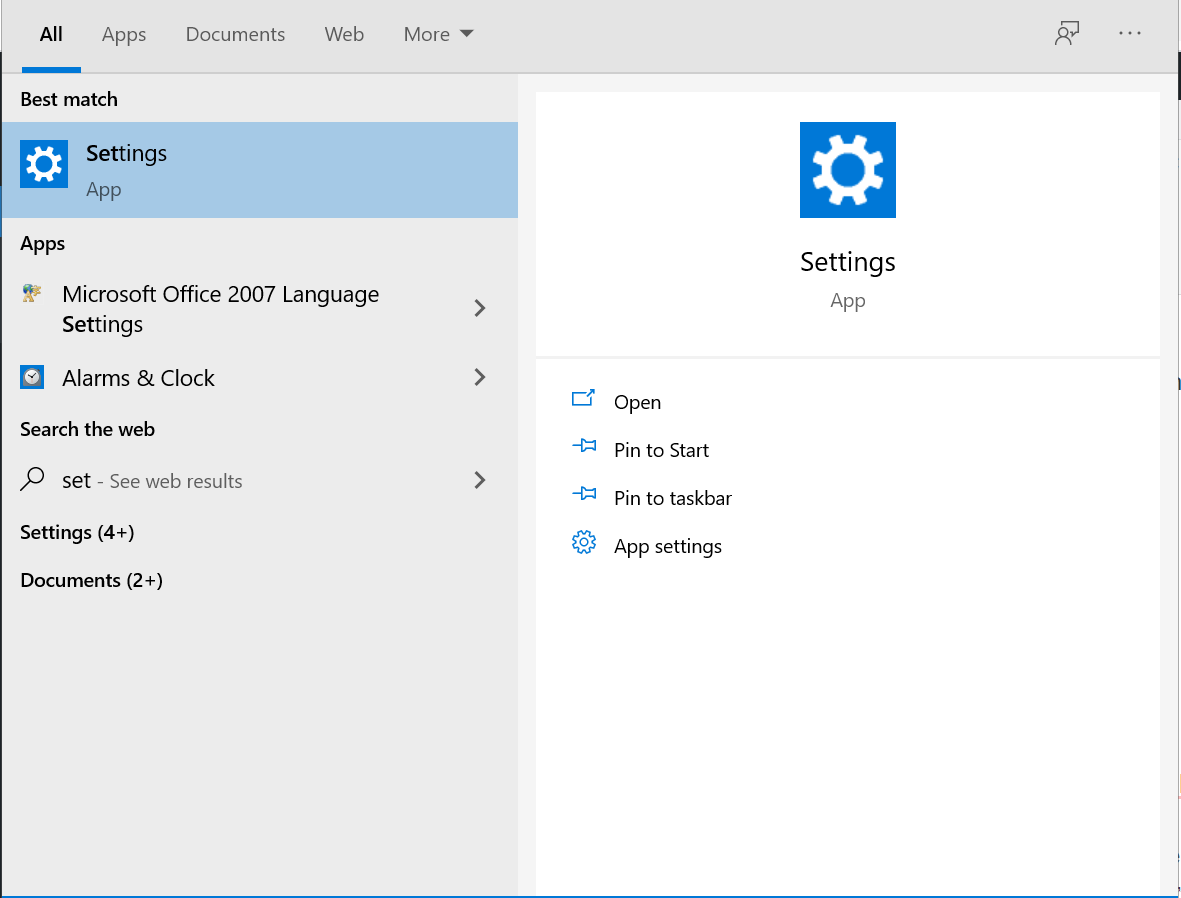Click Open in the Settings actions
This screenshot has height=898, width=1181.
point(637,402)
